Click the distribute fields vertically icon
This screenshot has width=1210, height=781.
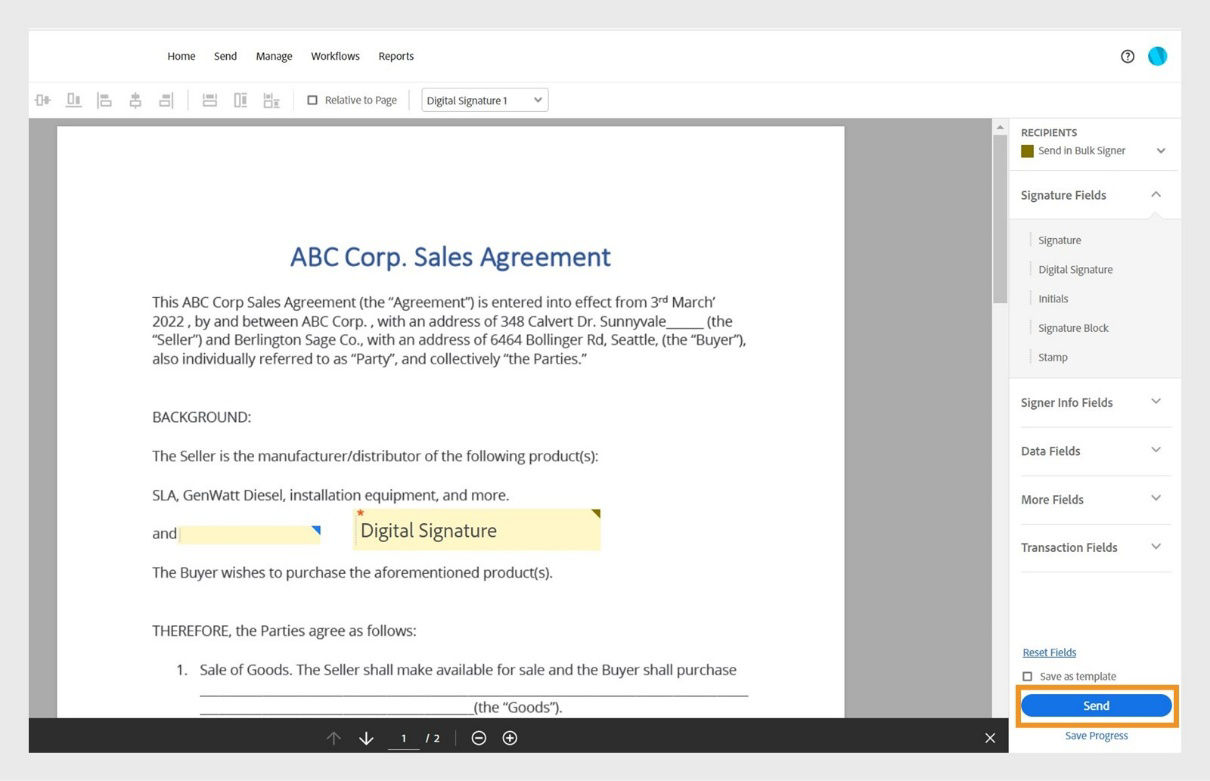point(240,99)
